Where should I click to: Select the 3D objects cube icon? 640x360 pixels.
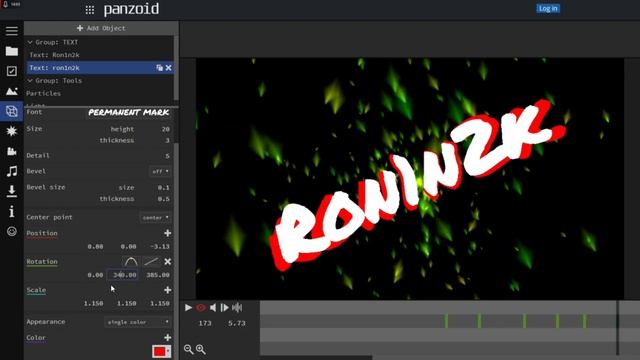point(11,111)
